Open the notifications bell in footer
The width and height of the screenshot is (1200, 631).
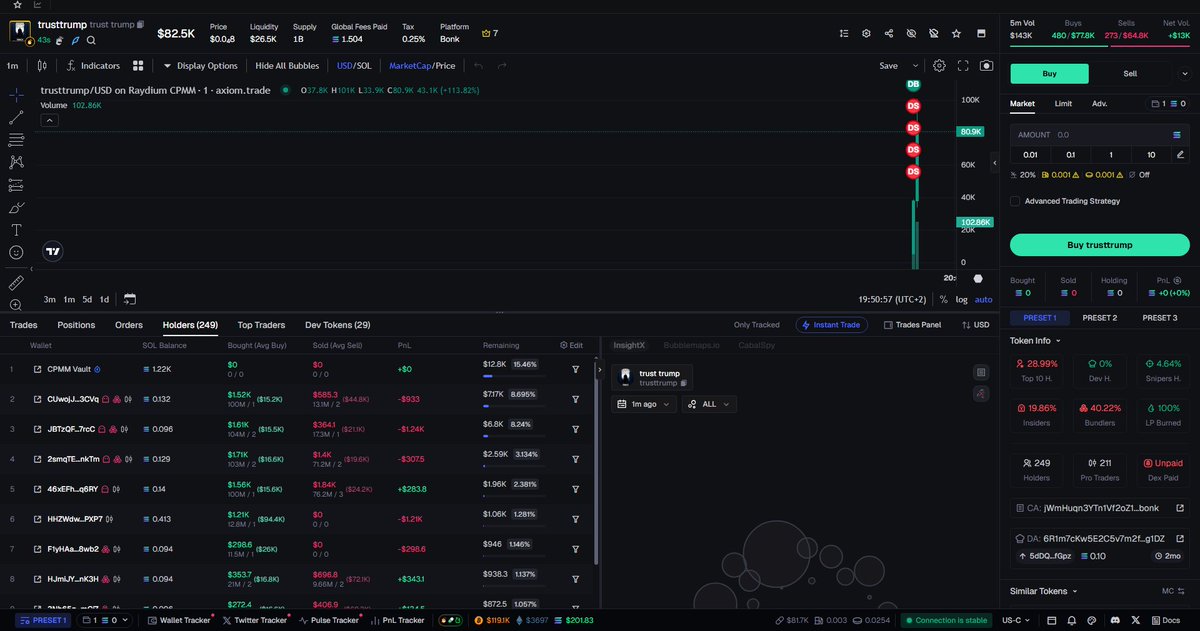pyautogui.click(x=1070, y=620)
